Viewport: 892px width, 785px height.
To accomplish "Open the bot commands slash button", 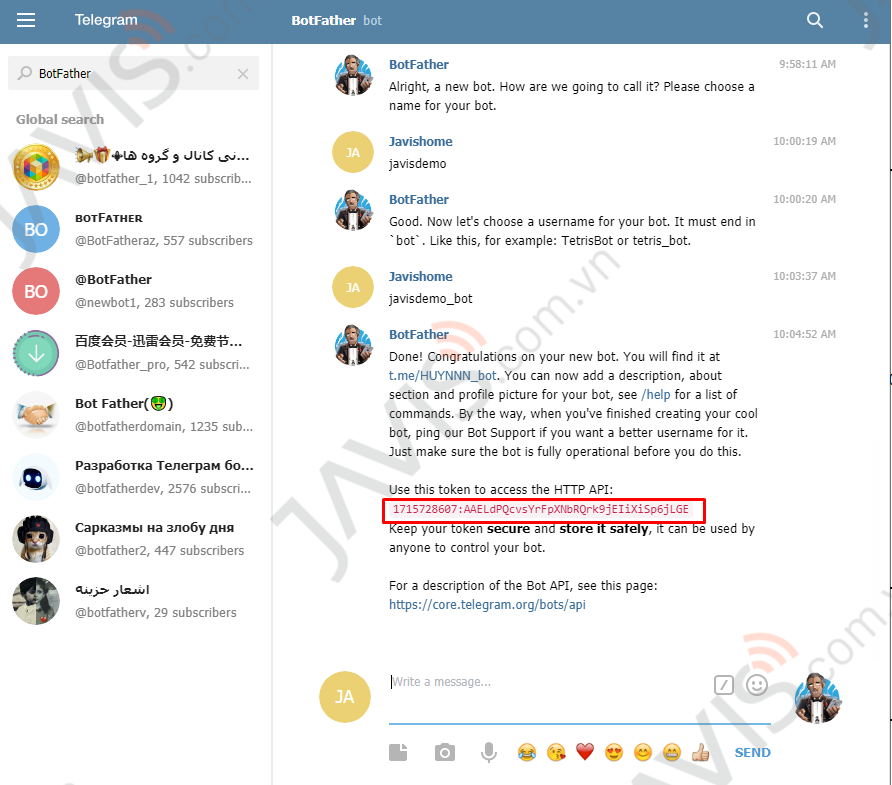I will click(724, 685).
